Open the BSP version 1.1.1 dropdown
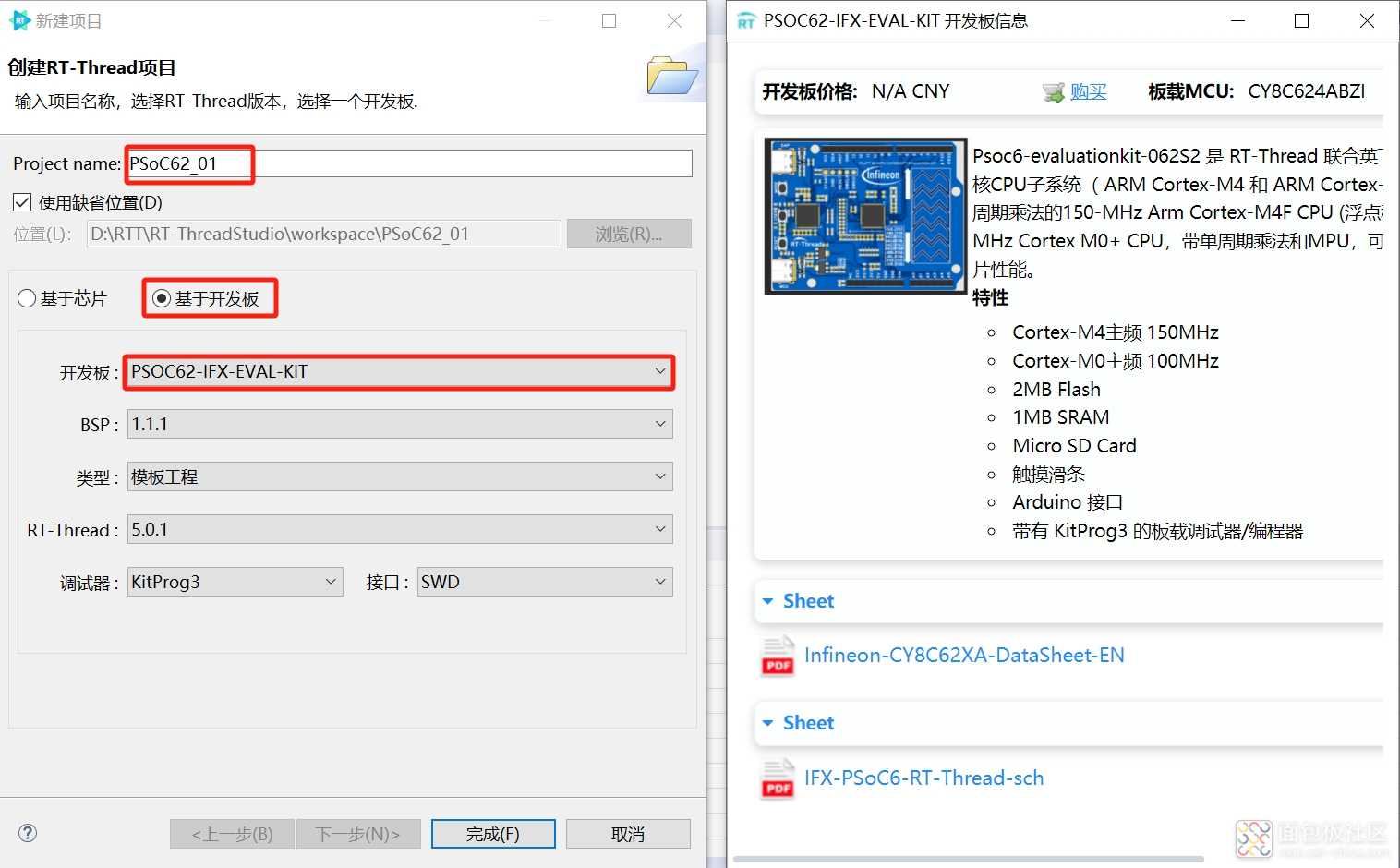The image size is (1400, 868). 400,424
